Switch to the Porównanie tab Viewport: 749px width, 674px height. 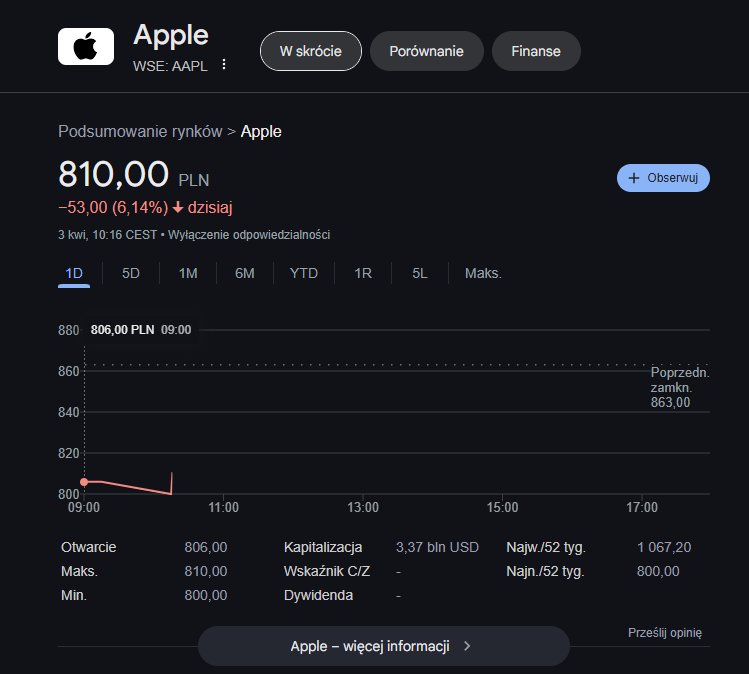(x=427, y=51)
